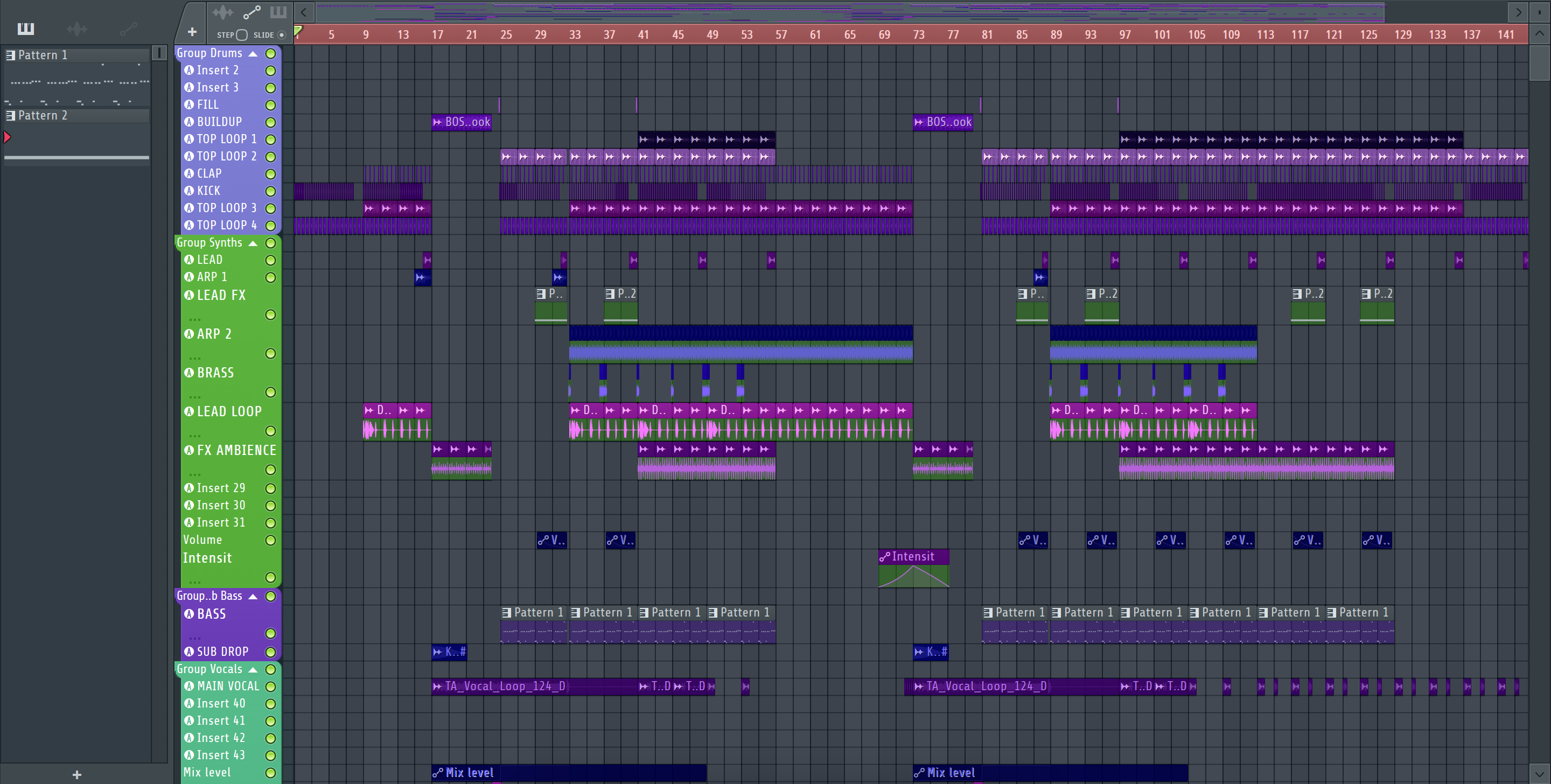Click the KICK track icon
The height and width of the screenshot is (784, 1551).
pyautogui.click(x=189, y=191)
